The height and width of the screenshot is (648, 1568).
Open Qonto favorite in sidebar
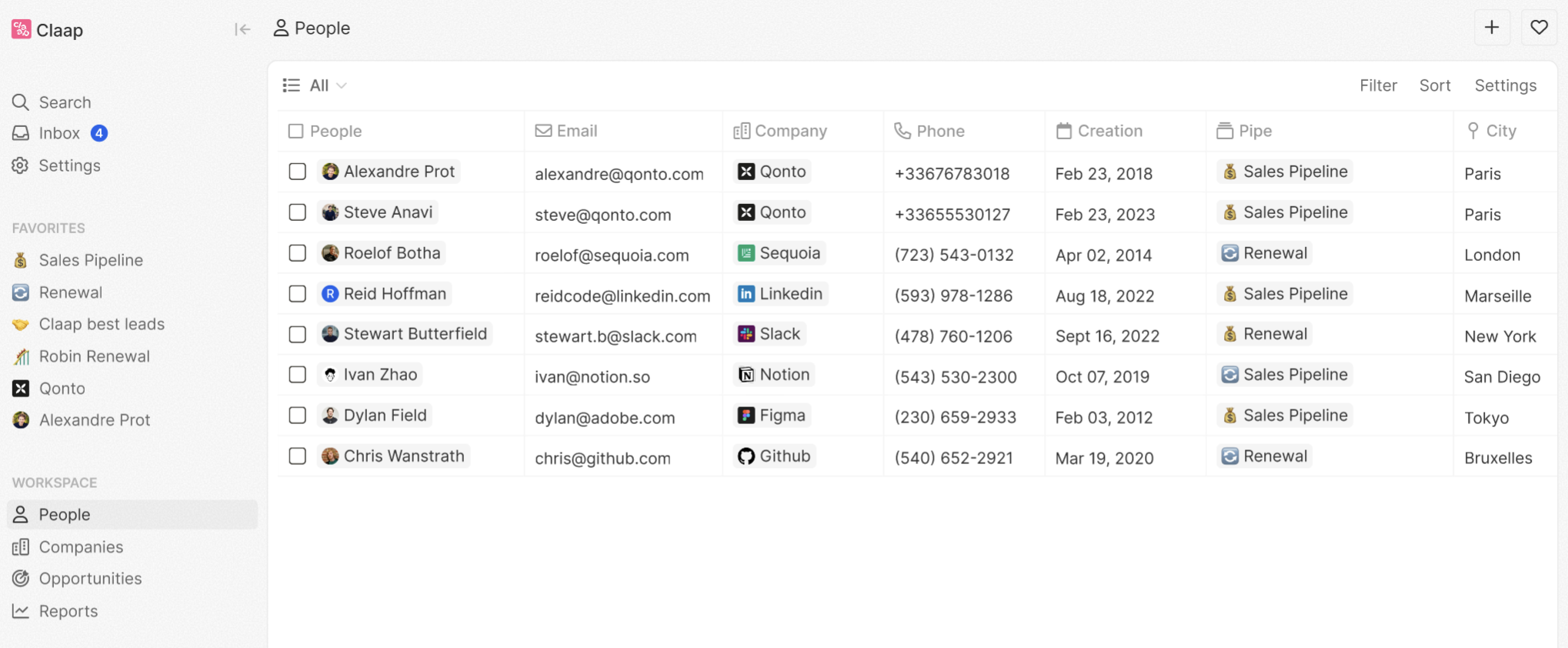click(62, 389)
